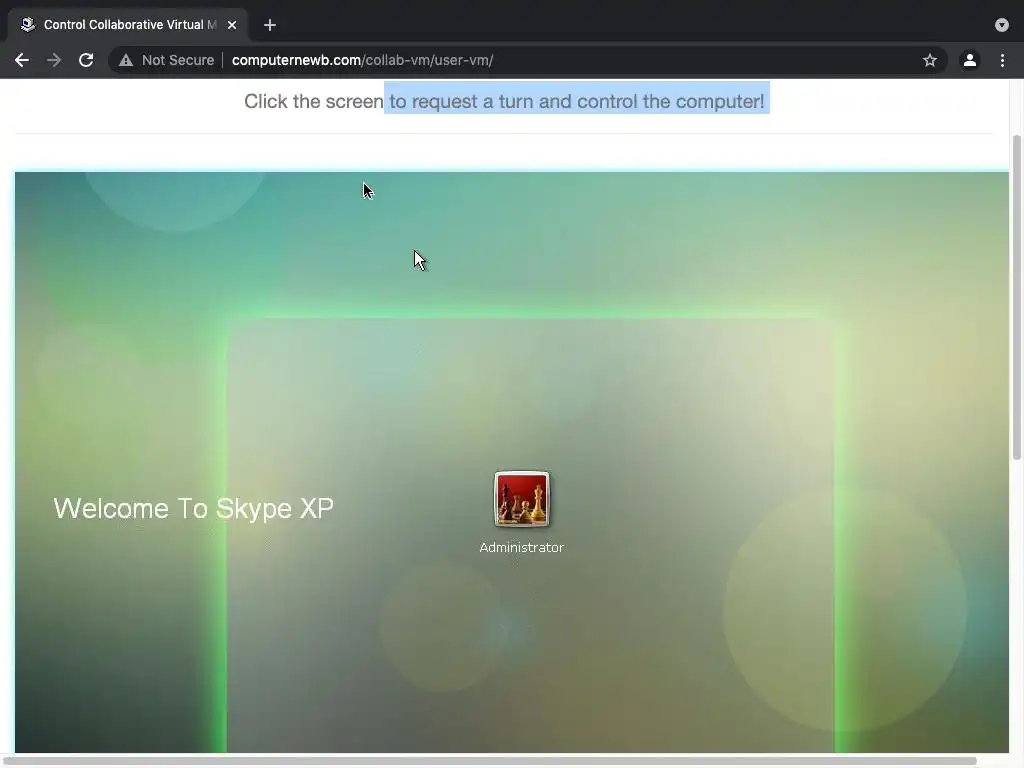The width and height of the screenshot is (1024, 768).
Task: Click the horizontal page scrollbar
Action: [x=490, y=761]
